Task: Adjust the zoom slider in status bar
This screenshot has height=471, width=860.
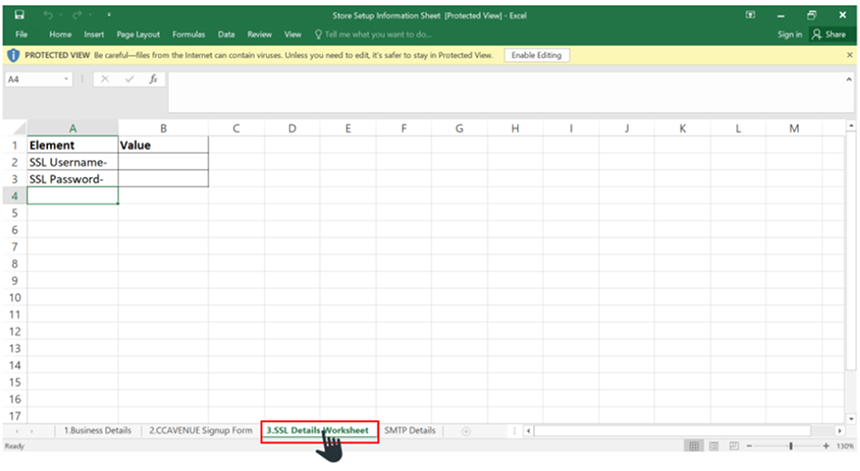Action: [790, 446]
